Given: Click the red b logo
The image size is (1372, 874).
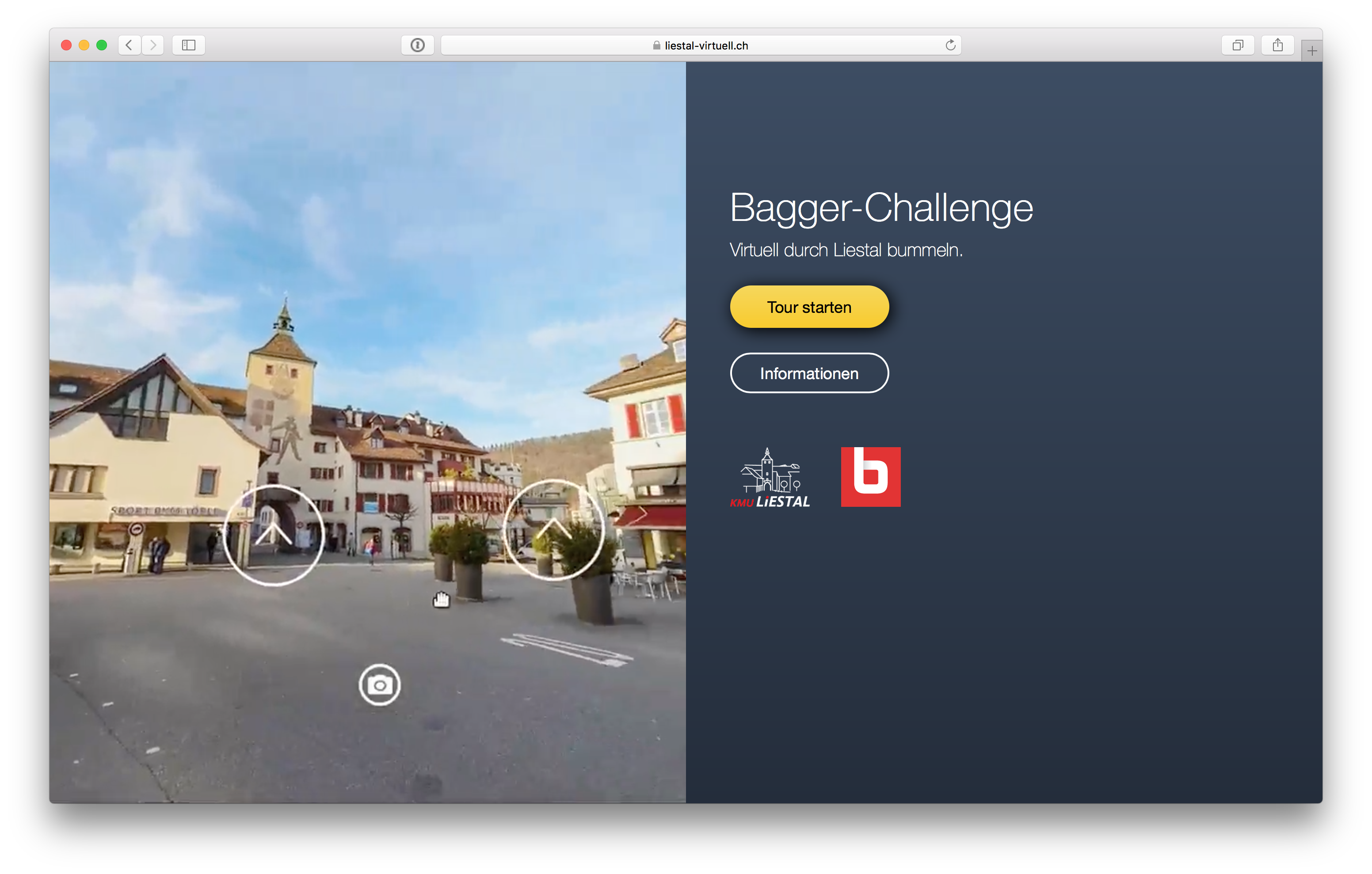Looking at the screenshot, I should point(871,477).
